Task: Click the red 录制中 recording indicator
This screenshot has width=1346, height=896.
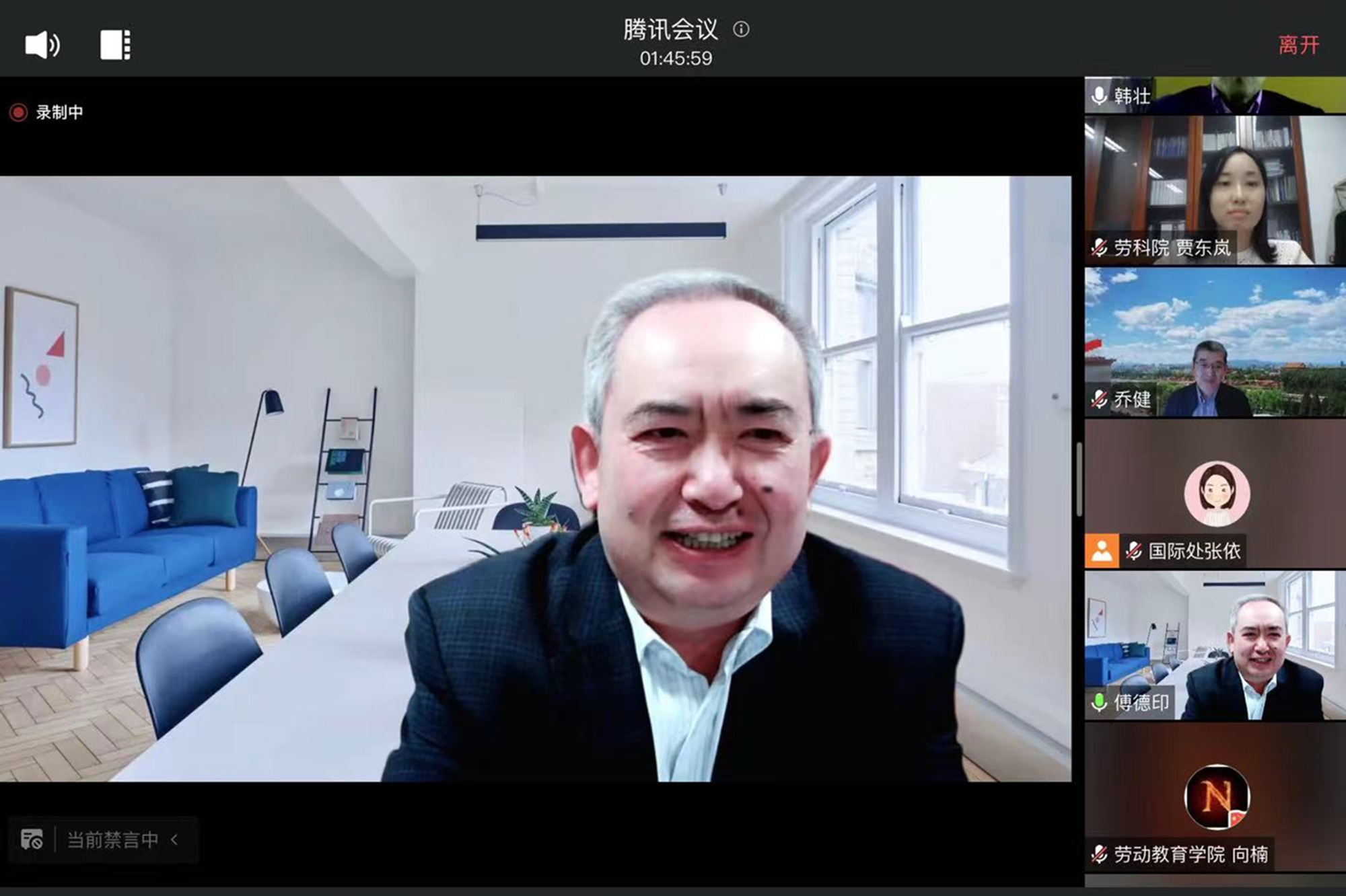Action: coord(19,112)
